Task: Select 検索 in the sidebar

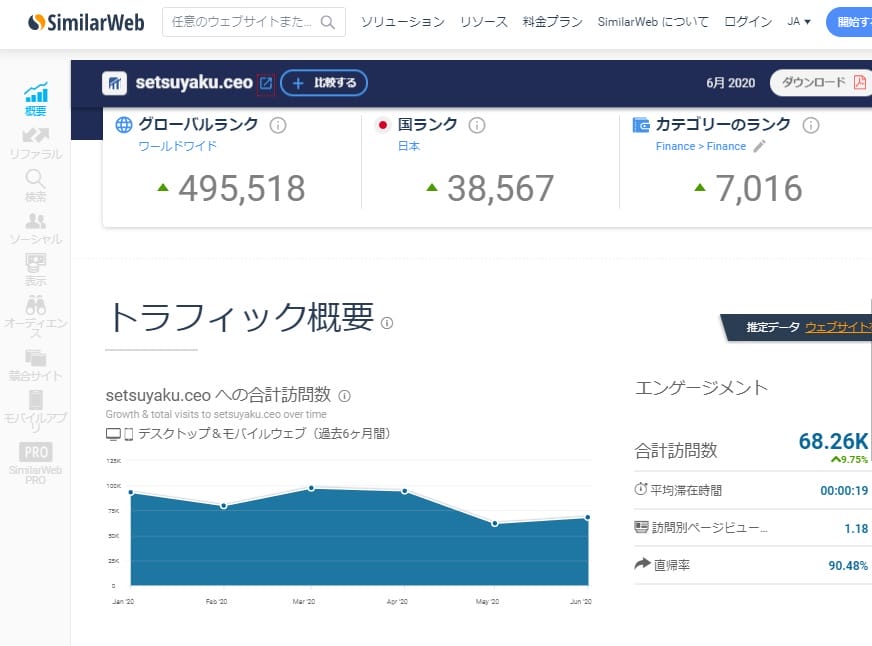Action: (x=36, y=186)
